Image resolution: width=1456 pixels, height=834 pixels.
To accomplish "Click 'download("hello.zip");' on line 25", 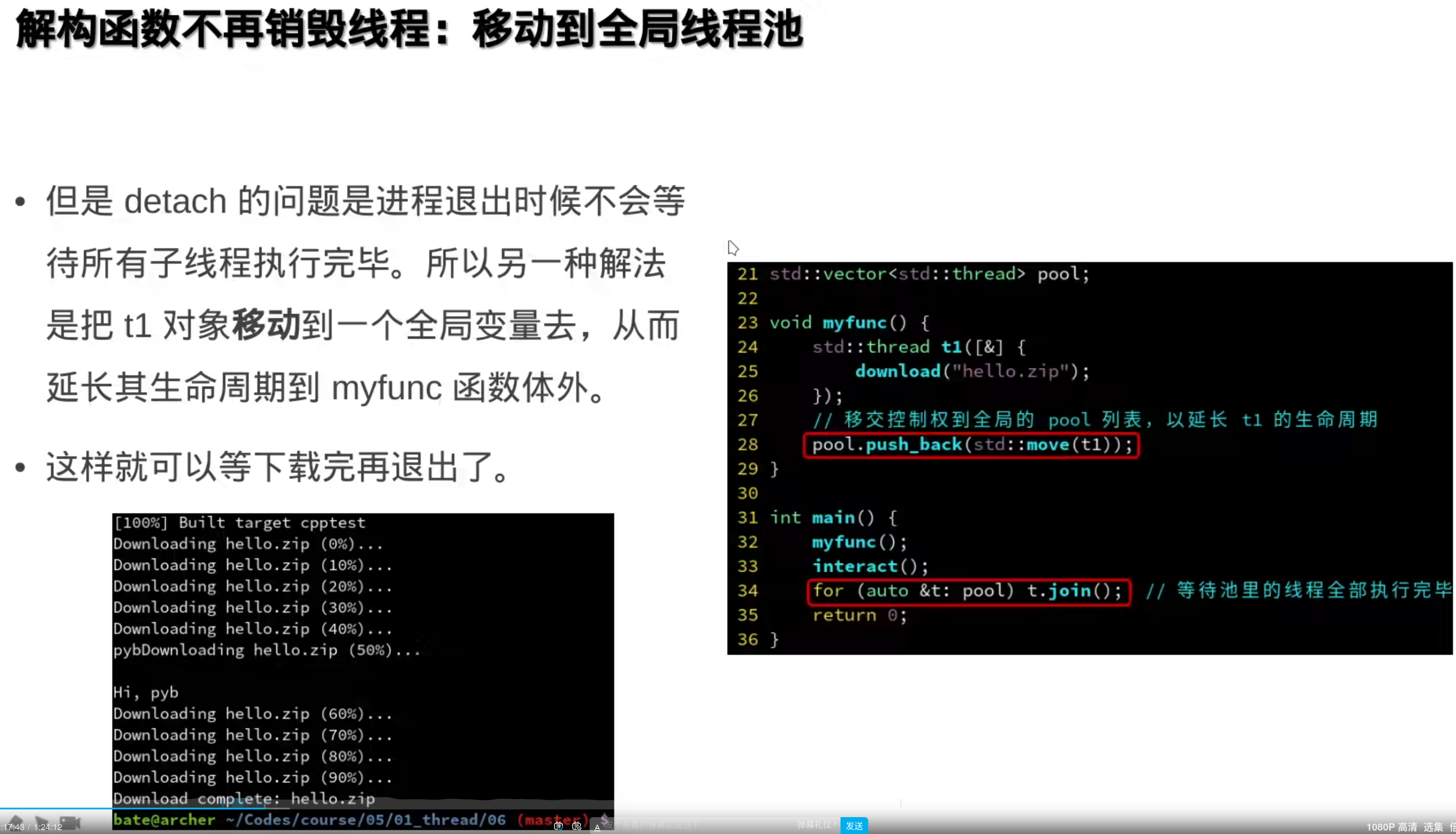I will [972, 371].
